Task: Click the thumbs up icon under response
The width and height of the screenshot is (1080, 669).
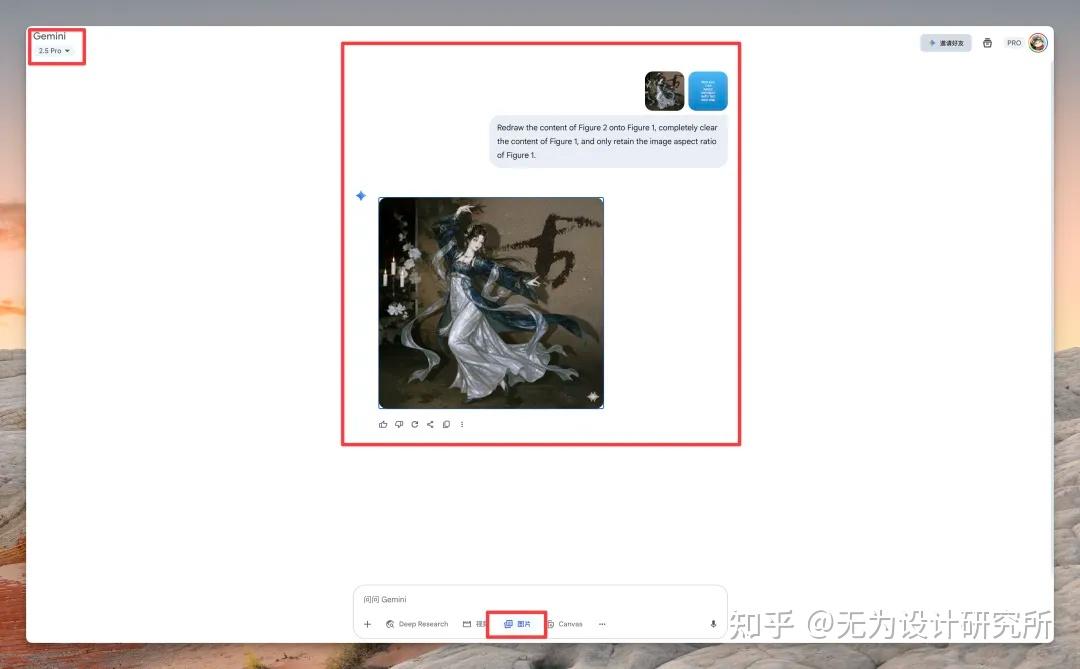Action: tap(383, 424)
